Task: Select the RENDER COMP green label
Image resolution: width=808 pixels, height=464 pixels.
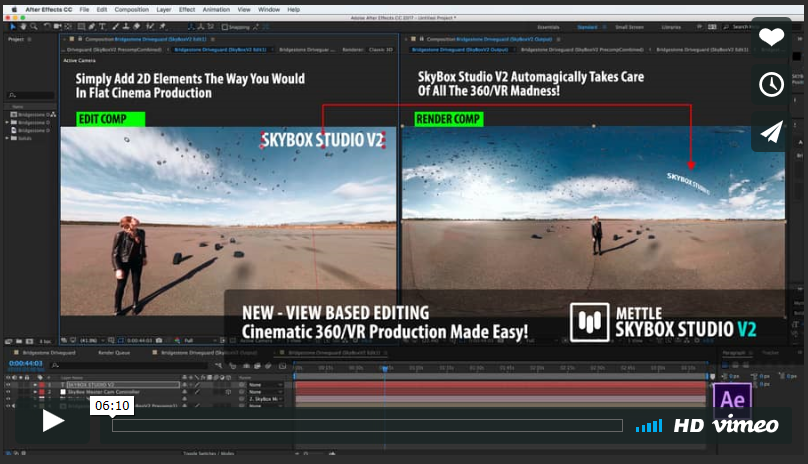Action: (x=449, y=119)
